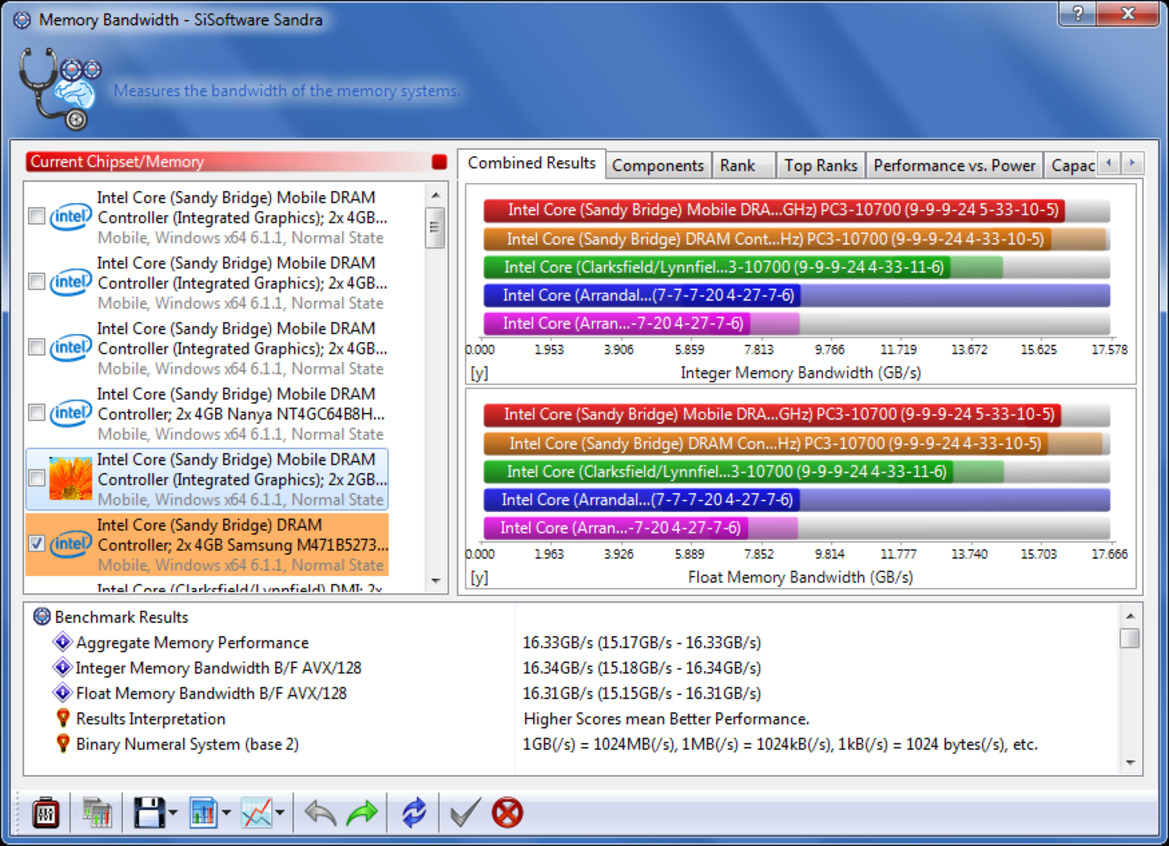The width and height of the screenshot is (1169, 846).
Task: Open dropdown arrow beside bar chart icon
Action: pos(227,812)
